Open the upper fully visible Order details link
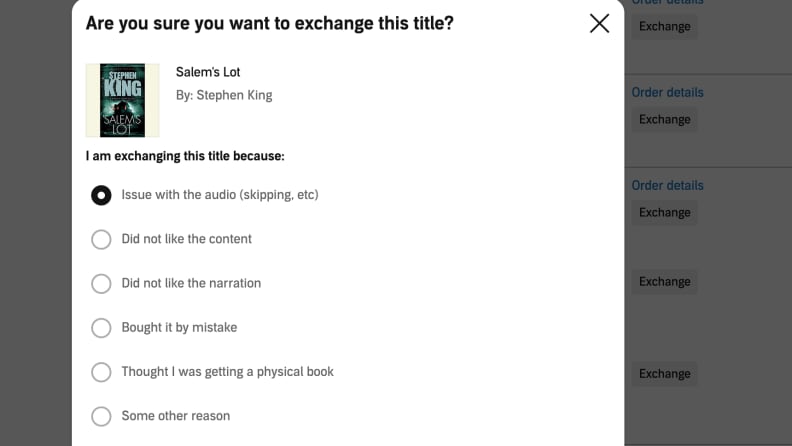The width and height of the screenshot is (792, 446). click(x=667, y=92)
